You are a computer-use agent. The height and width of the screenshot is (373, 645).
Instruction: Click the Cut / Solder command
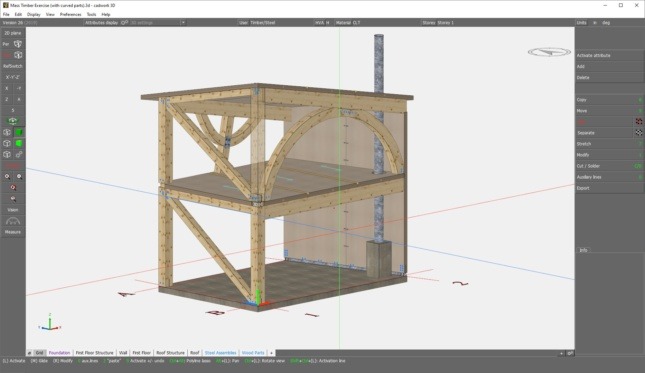point(610,166)
